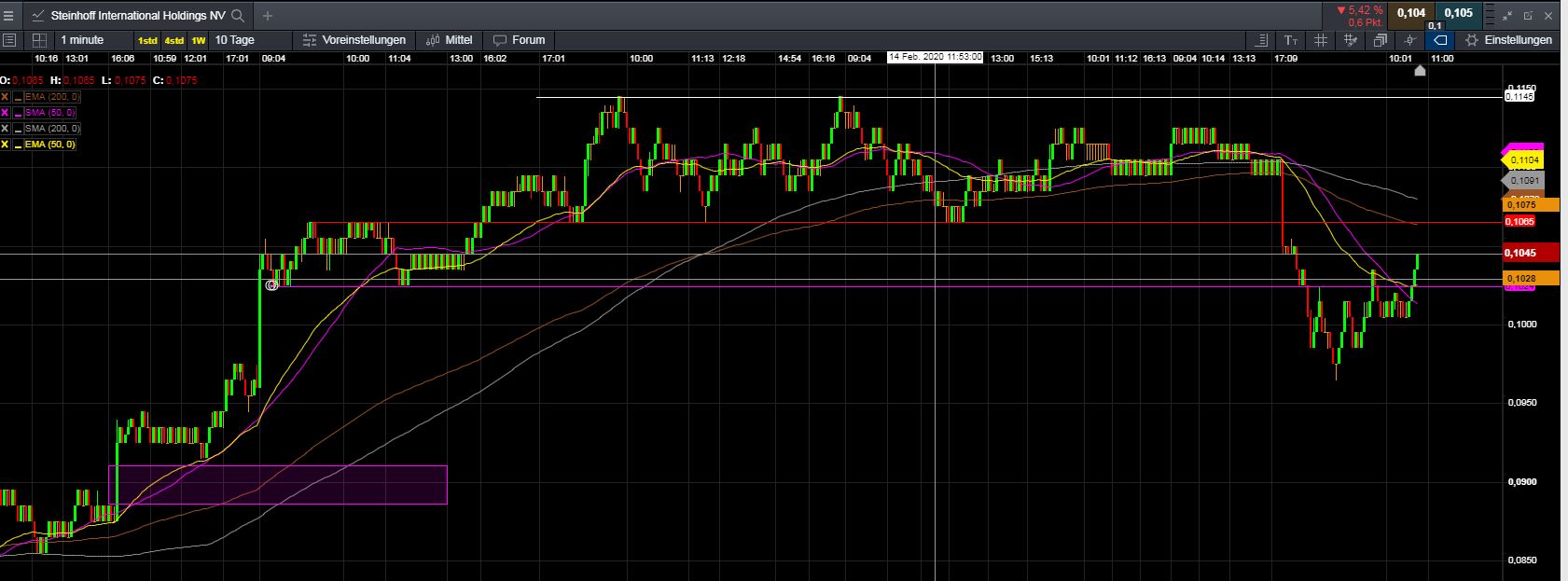Toggle the highlighted price label tag icon
This screenshot has width=1568, height=581.
click(x=1439, y=40)
